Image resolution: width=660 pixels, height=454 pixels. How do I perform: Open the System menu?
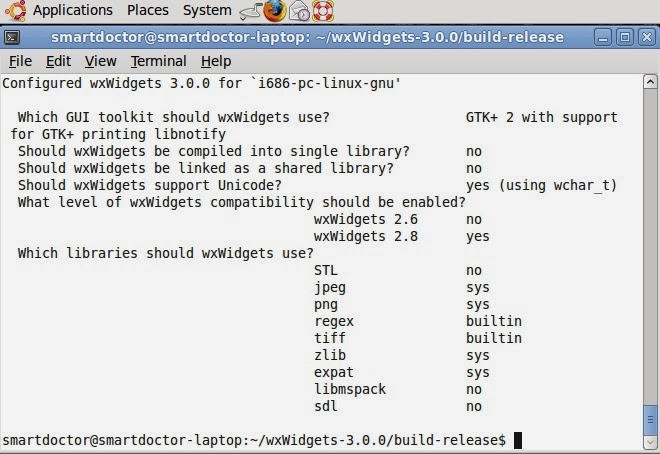tap(207, 10)
